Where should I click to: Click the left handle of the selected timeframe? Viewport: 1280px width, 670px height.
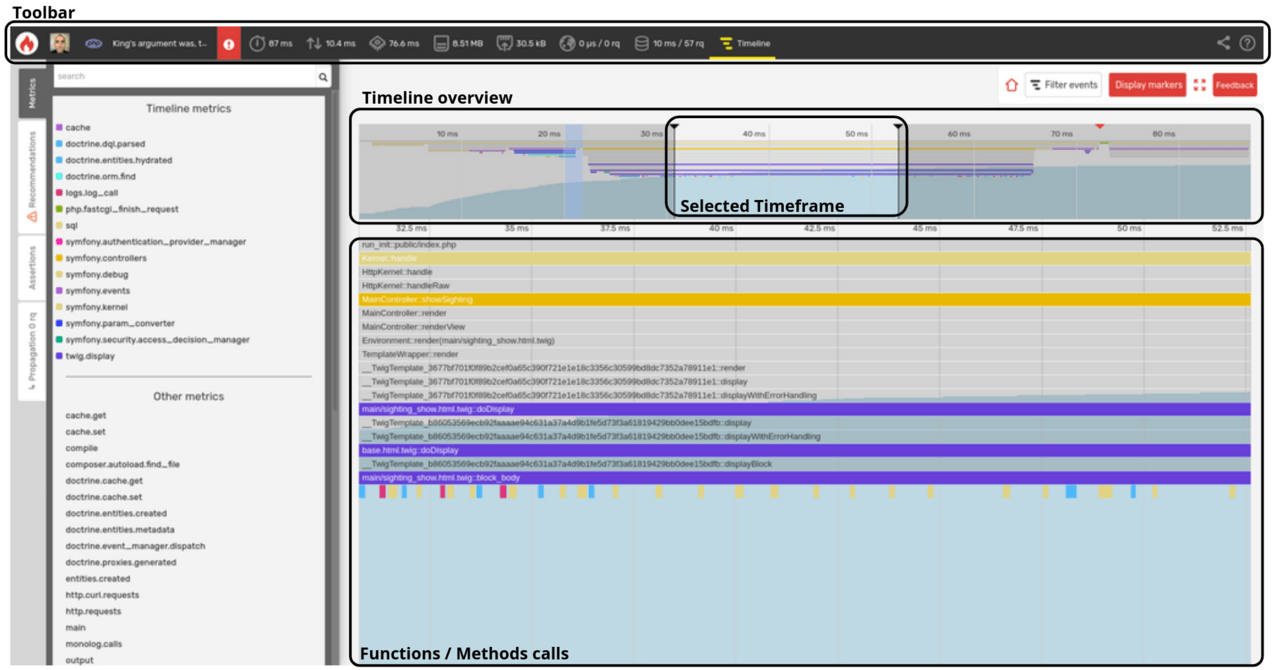tap(674, 126)
